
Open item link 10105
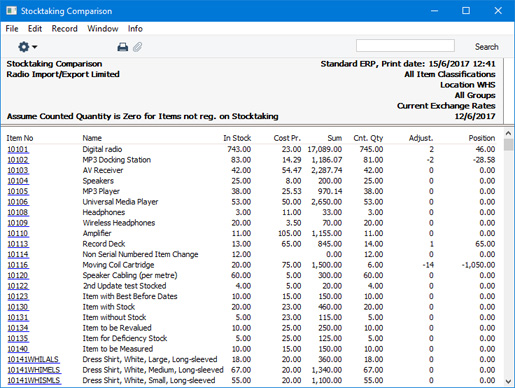[18, 191]
